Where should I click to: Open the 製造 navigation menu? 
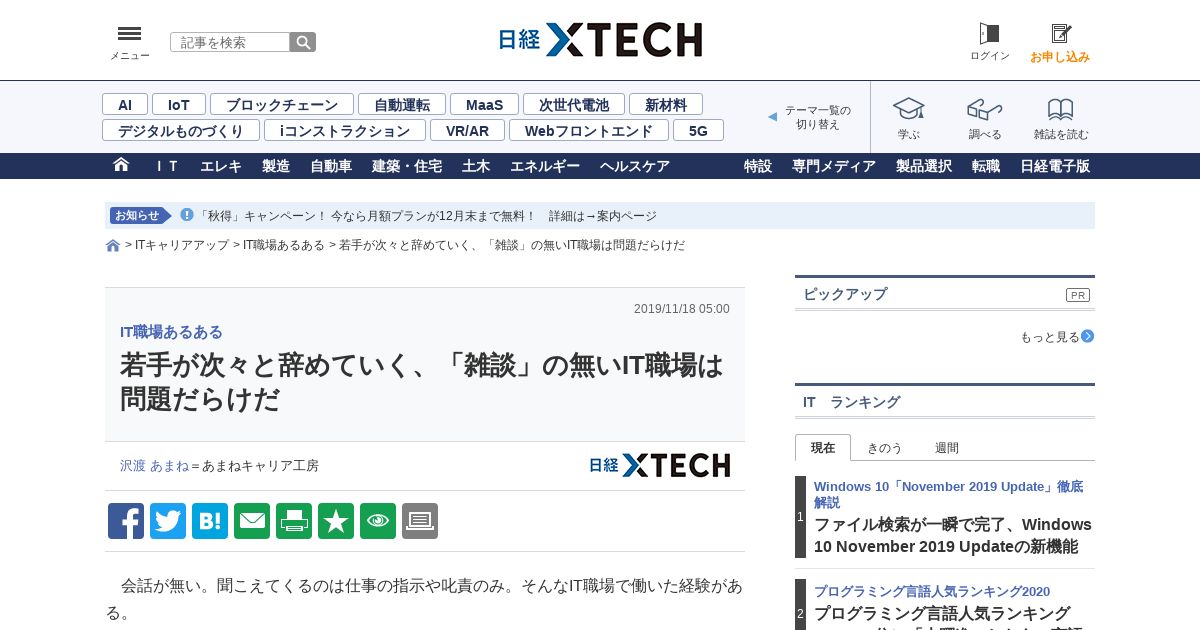tap(276, 166)
